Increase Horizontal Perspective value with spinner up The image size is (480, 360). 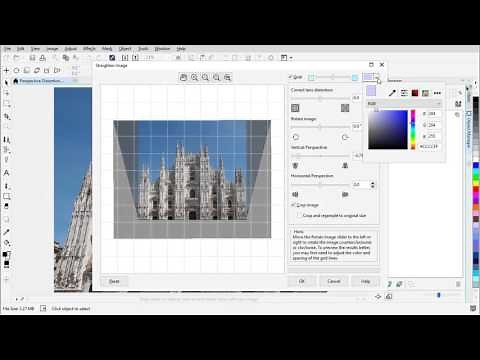tap(373, 183)
